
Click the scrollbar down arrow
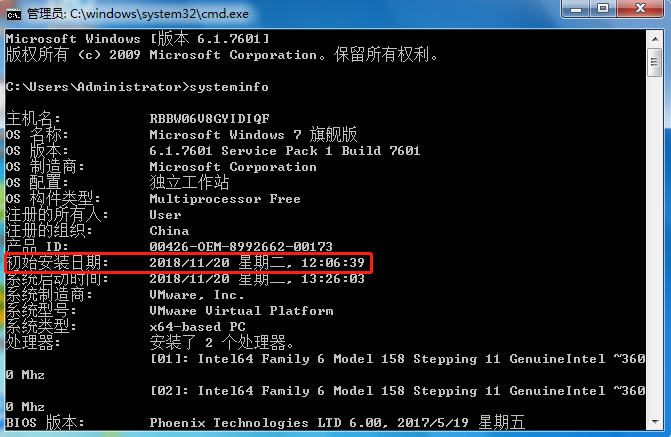click(656, 425)
